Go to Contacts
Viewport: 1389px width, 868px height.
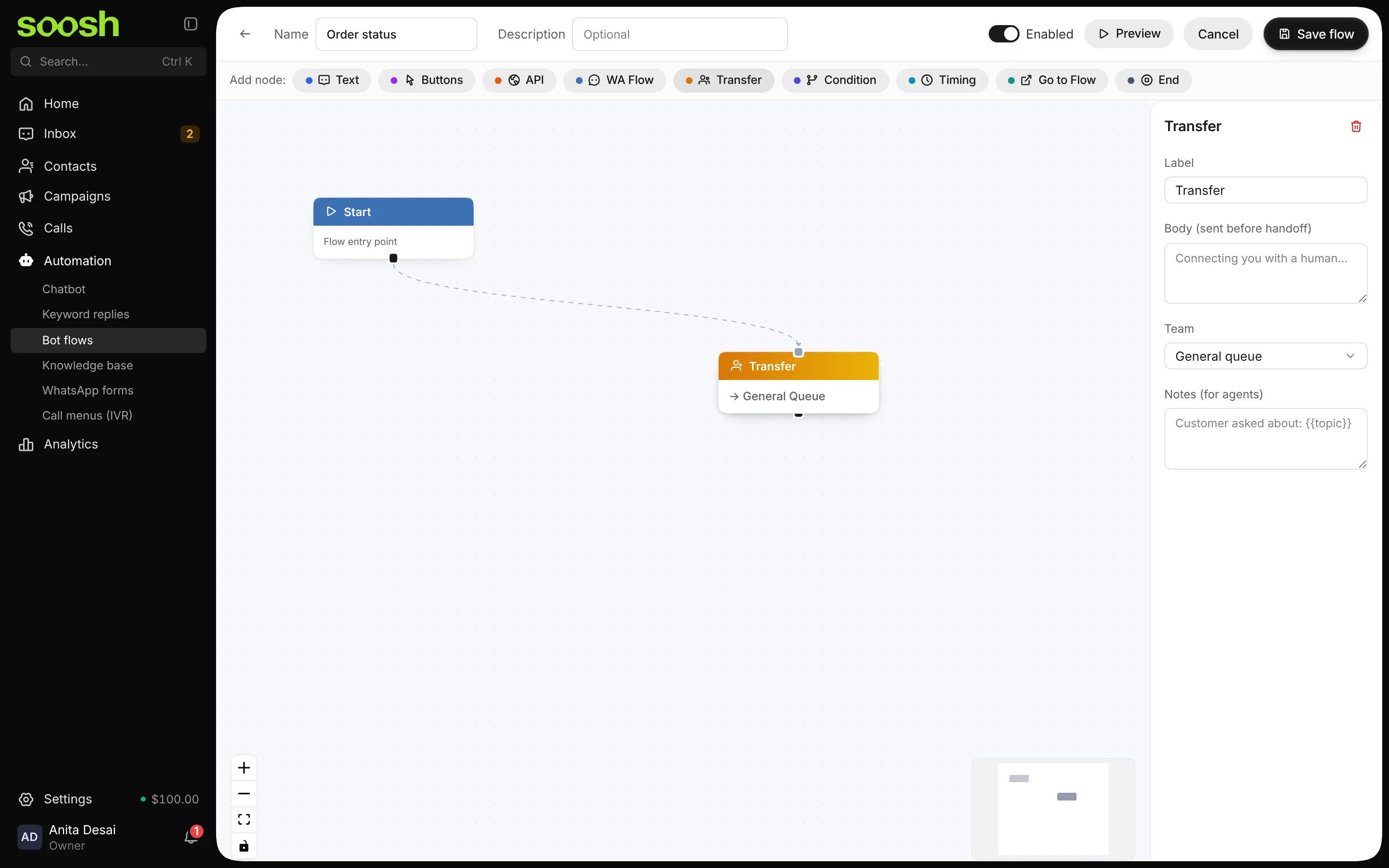click(x=109, y=166)
